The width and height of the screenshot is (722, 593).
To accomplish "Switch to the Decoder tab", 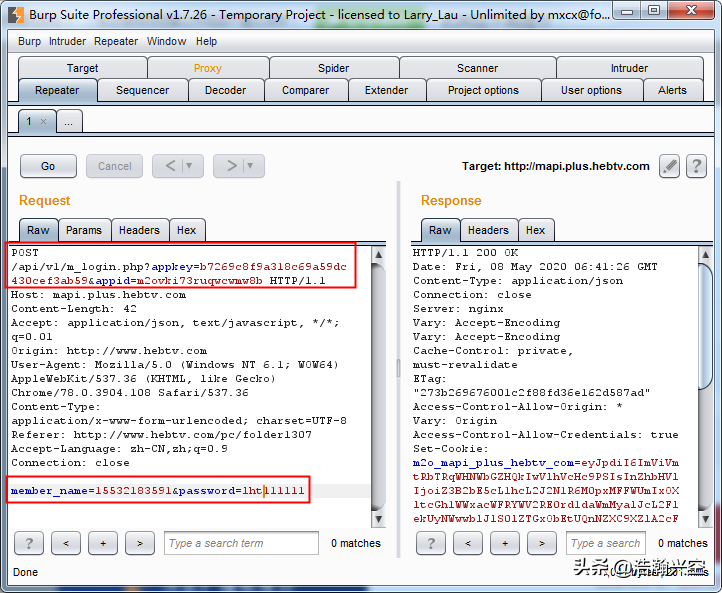I will pyautogui.click(x=226, y=90).
